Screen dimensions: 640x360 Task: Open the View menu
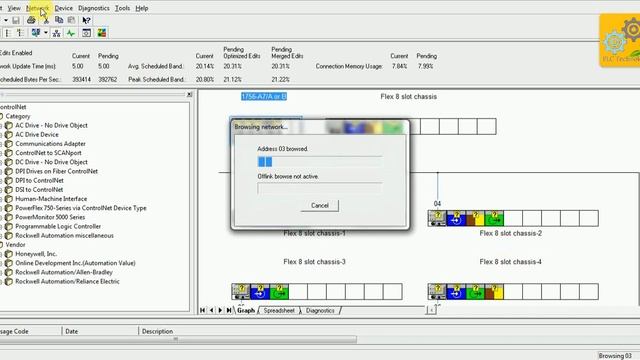pos(14,8)
